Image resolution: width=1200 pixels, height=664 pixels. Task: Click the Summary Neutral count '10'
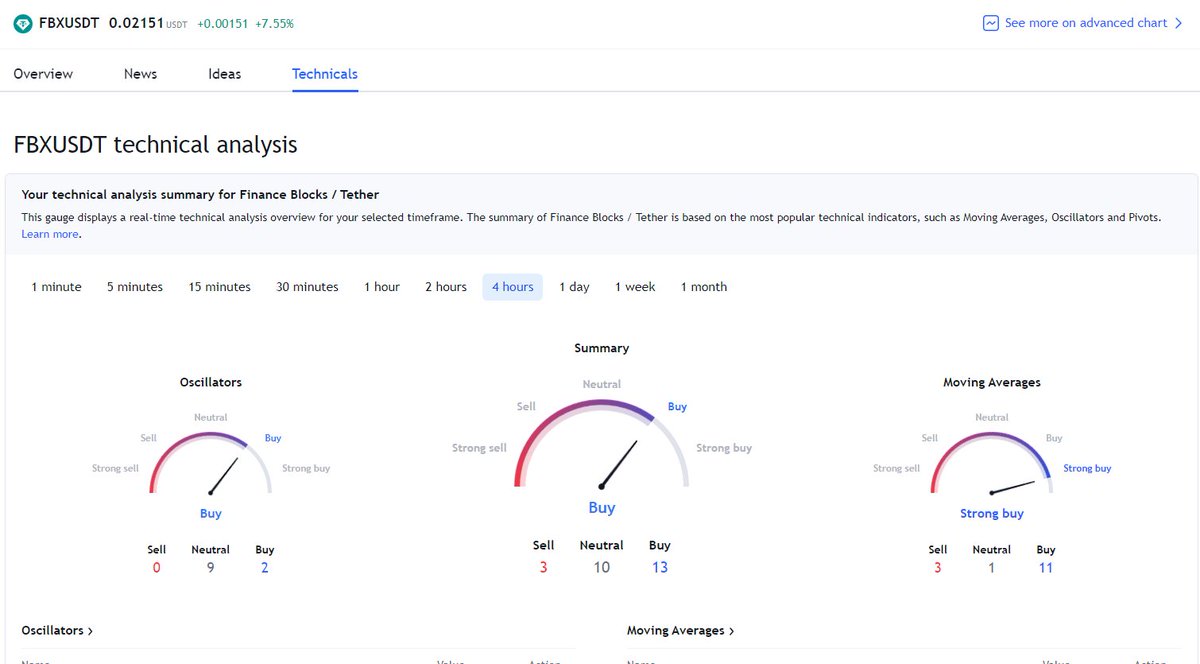[x=602, y=567]
